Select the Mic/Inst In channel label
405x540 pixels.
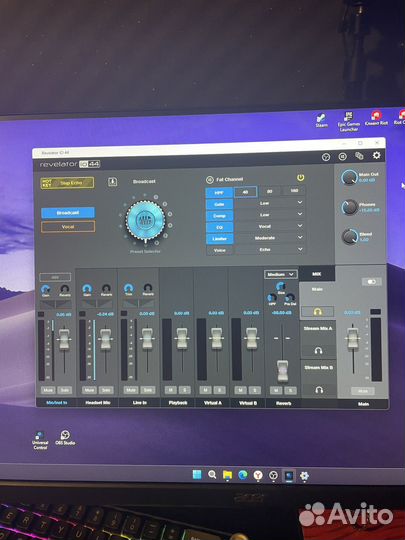click(x=56, y=403)
